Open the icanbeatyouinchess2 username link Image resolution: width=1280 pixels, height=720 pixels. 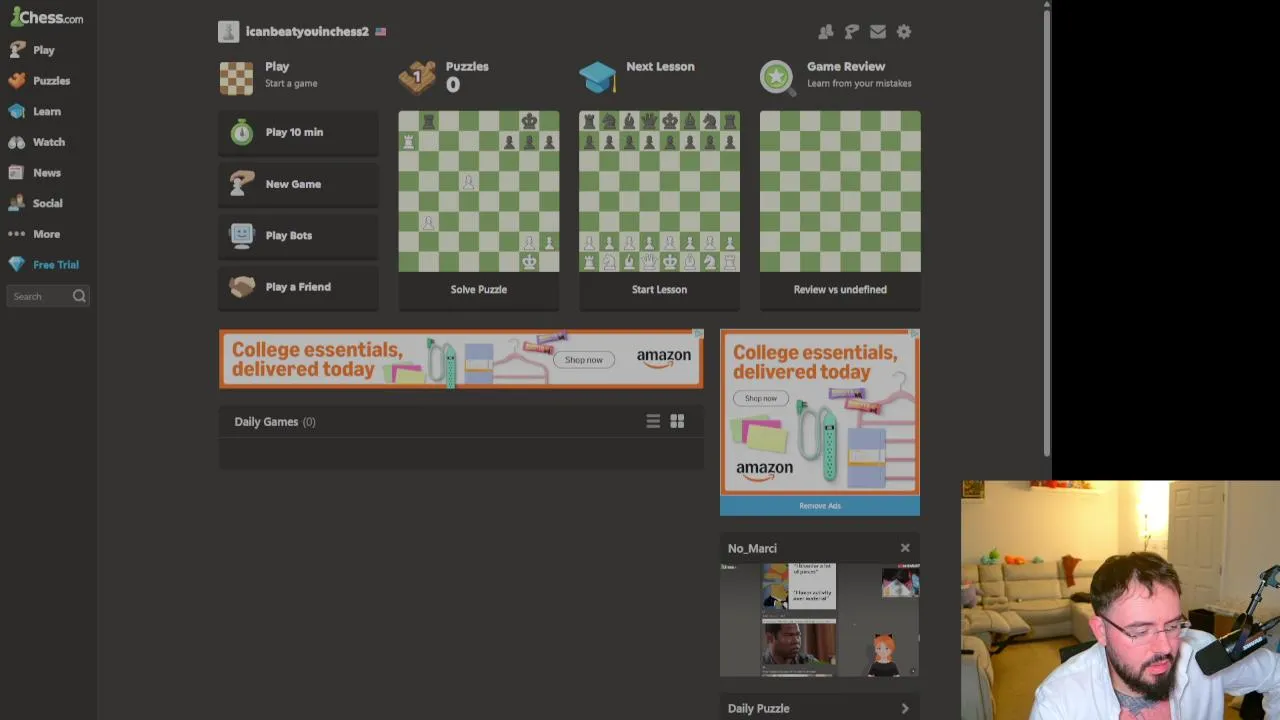(307, 32)
